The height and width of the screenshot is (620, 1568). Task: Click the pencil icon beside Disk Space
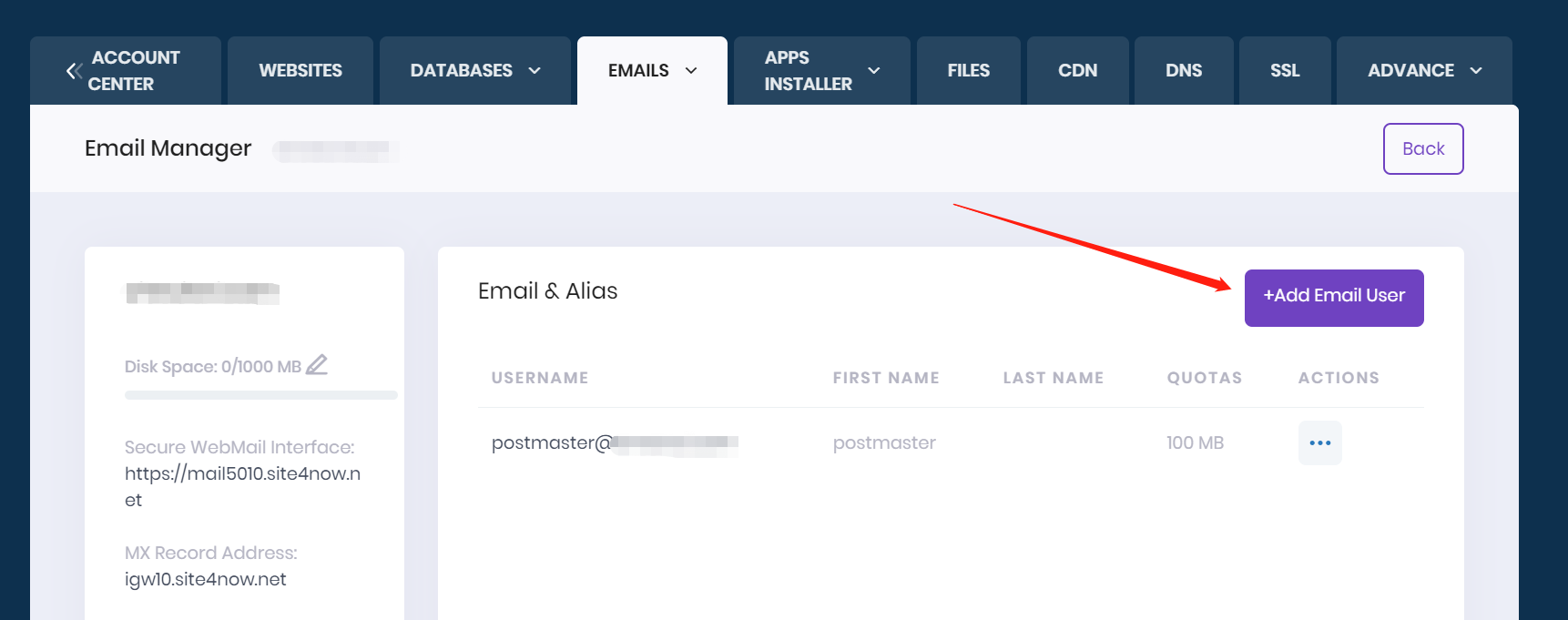[x=317, y=365]
